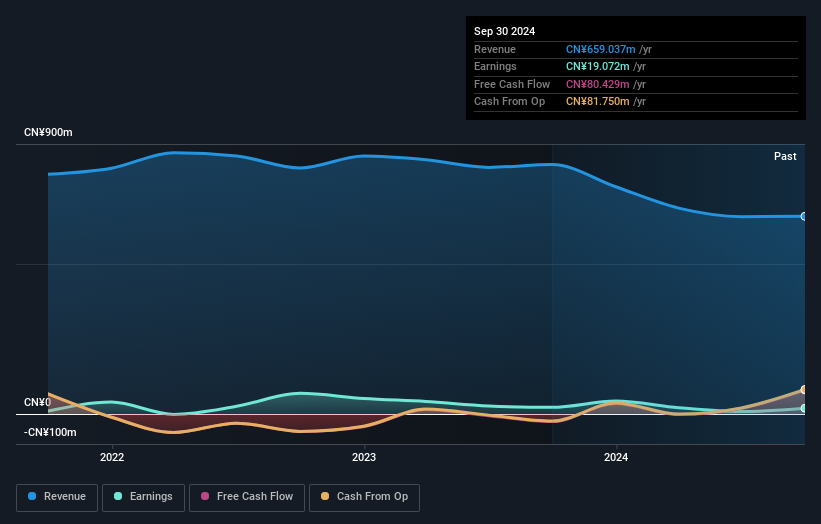Viewport: 821px width, 524px height.
Task: Click the Cash From Op label in tooltip
Action: (x=509, y=102)
